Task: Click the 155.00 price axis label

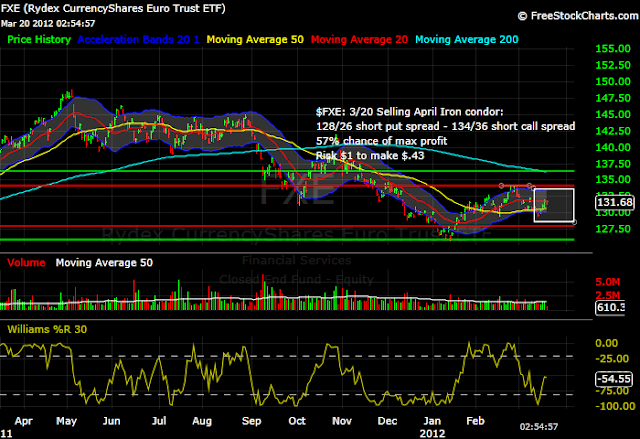Action: [613, 49]
